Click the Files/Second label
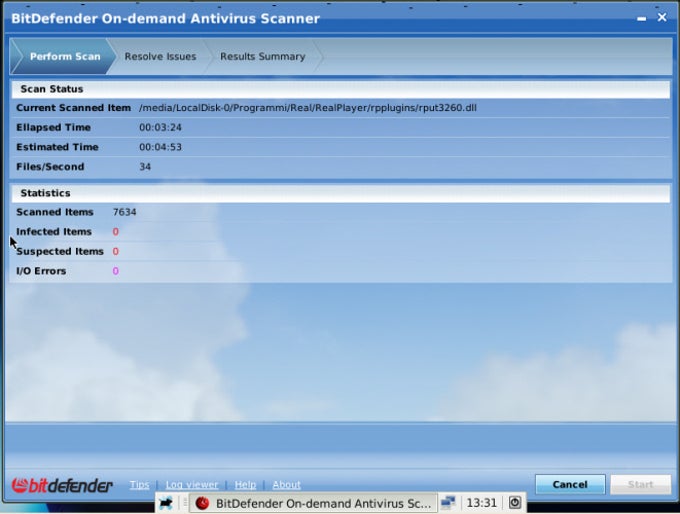This screenshot has width=680, height=514. 50,167
